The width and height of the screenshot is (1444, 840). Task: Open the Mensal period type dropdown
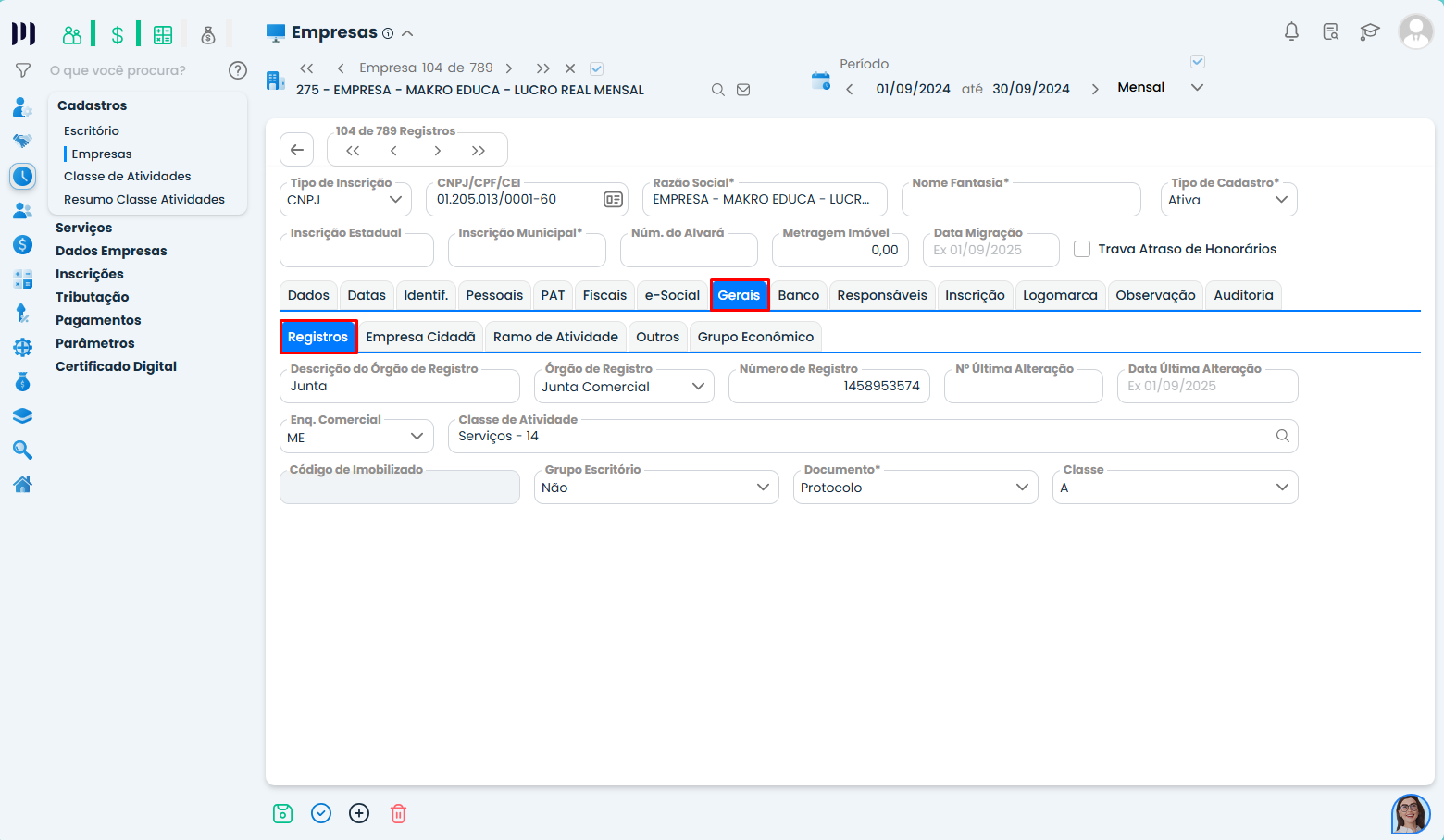coord(1160,88)
